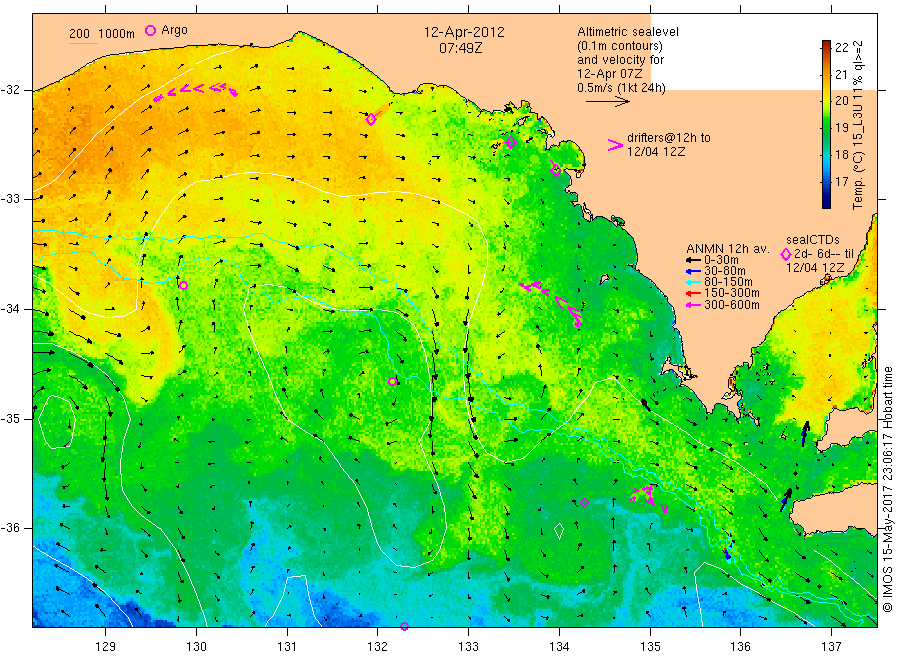
Task: Click the 0.5m/s velocity scale arrow
Action: [608, 102]
